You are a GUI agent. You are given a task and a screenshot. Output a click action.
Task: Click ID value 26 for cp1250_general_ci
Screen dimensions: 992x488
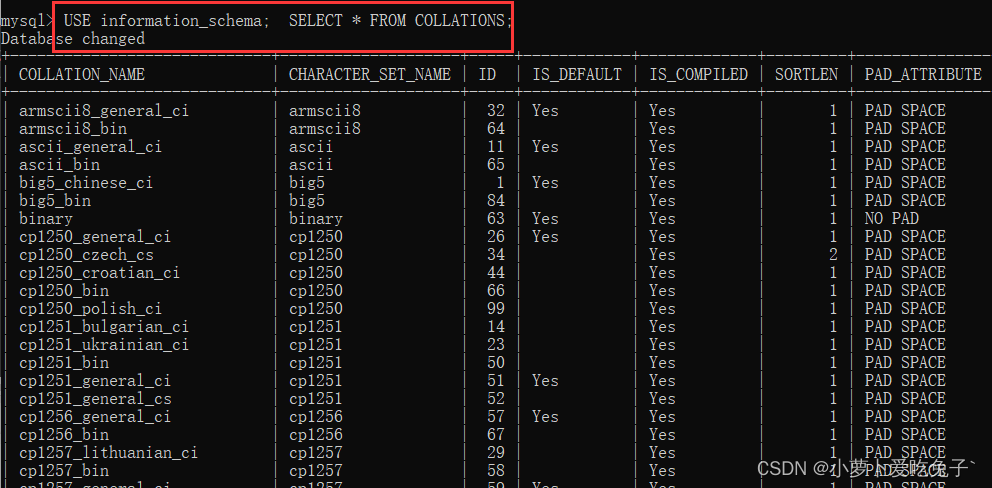pyautogui.click(x=496, y=237)
